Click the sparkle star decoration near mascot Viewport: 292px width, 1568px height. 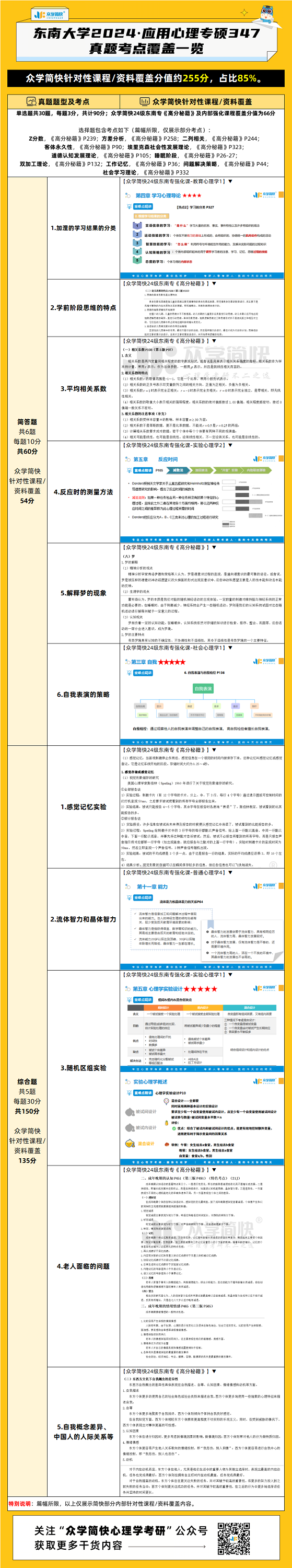click(244, 12)
